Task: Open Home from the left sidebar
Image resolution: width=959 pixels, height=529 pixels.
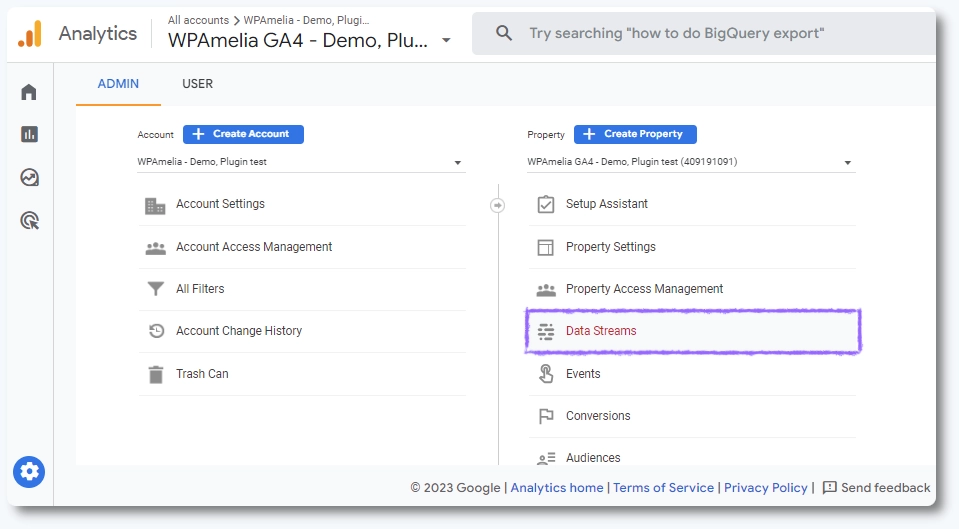Action: click(x=29, y=92)
